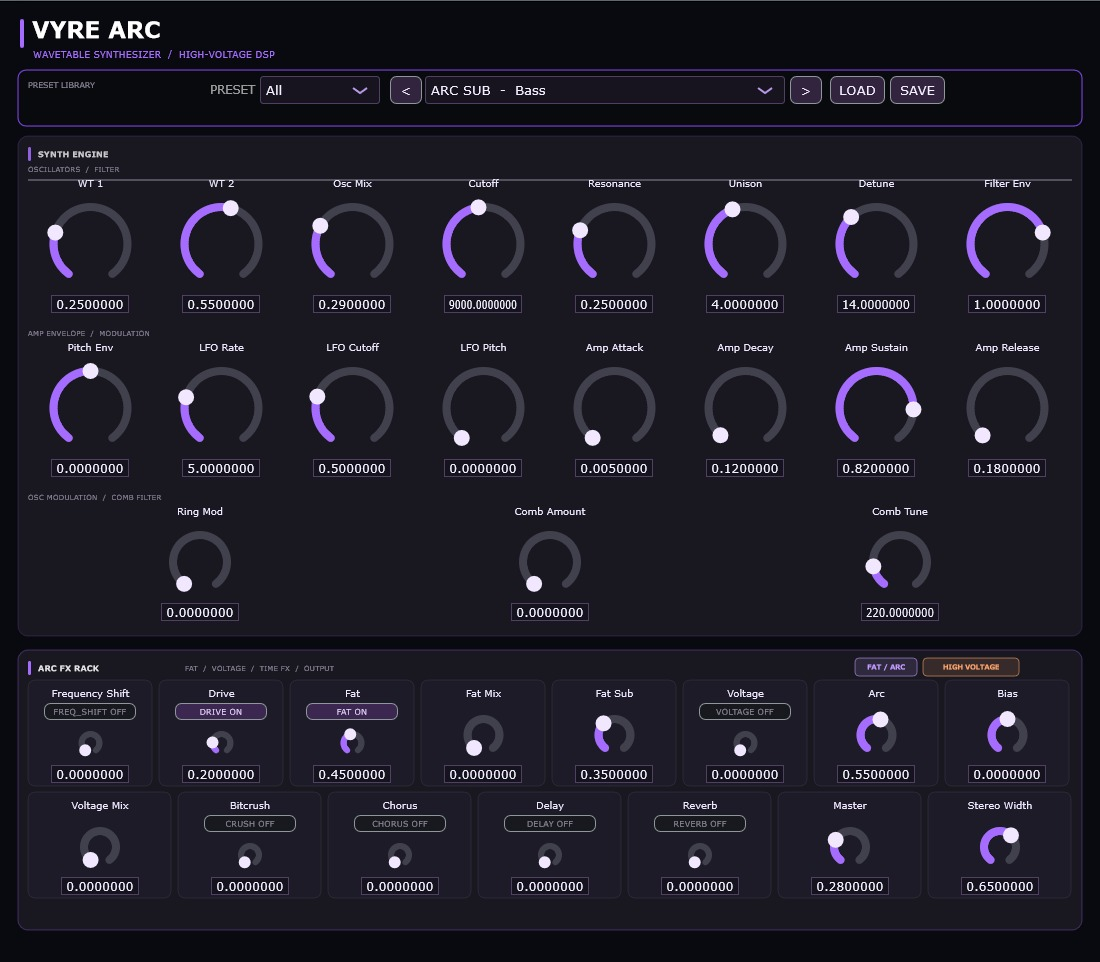Screen dimensions: 1100x962
Task: Turn off the DRIVE ON switch
Action: [221, 712]
